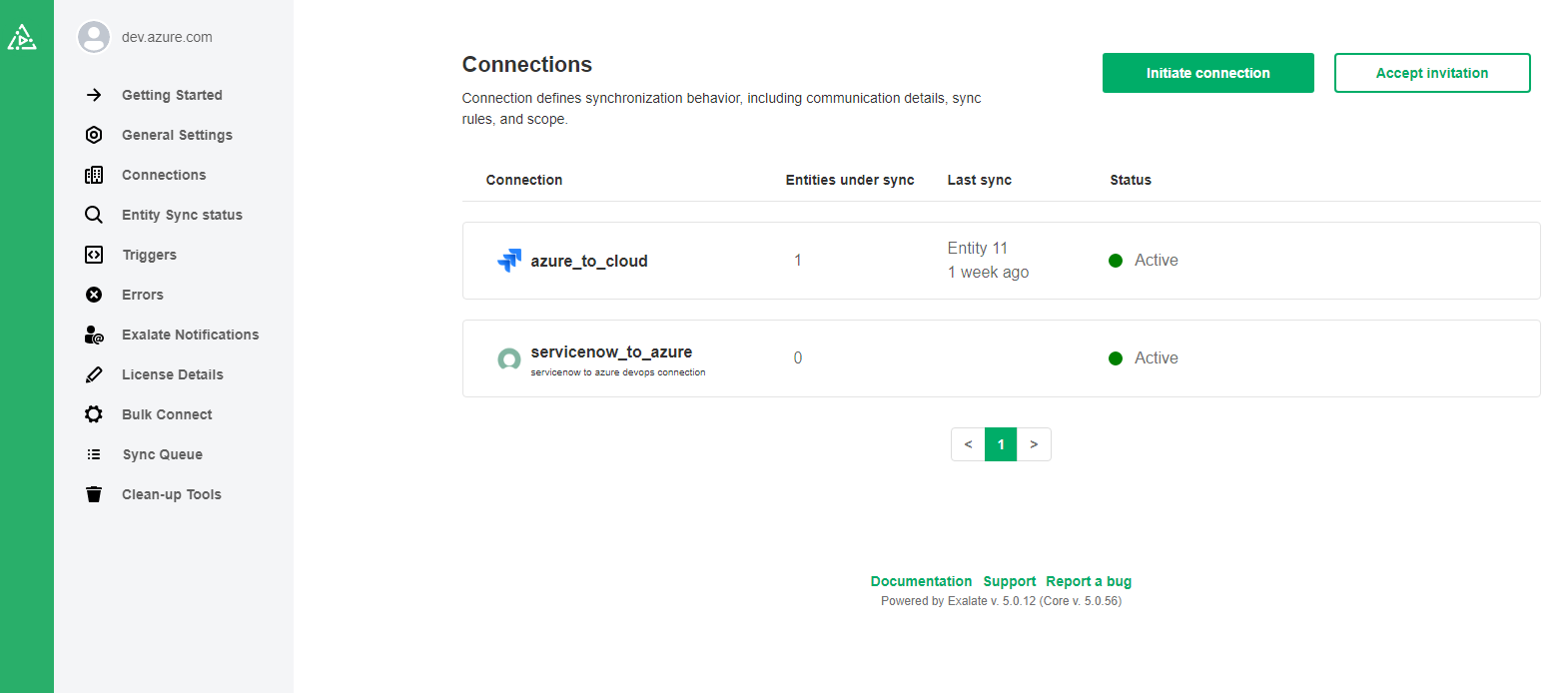
Task: Click the Errors cross icon
Action: [94, 295]
